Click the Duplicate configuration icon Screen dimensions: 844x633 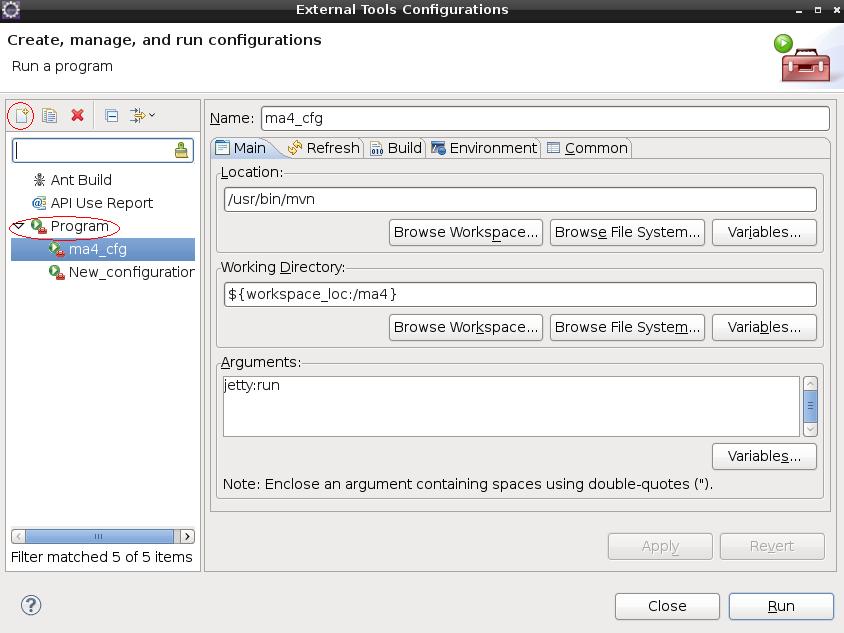[x=49, y=116]
